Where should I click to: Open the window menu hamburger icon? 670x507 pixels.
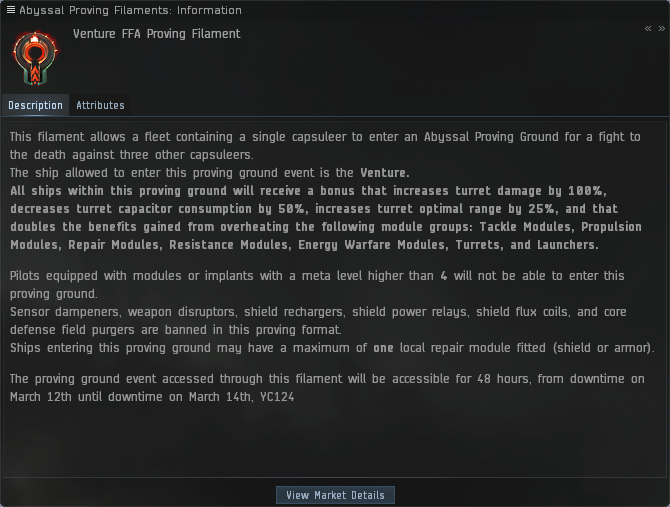click(11, 10)
